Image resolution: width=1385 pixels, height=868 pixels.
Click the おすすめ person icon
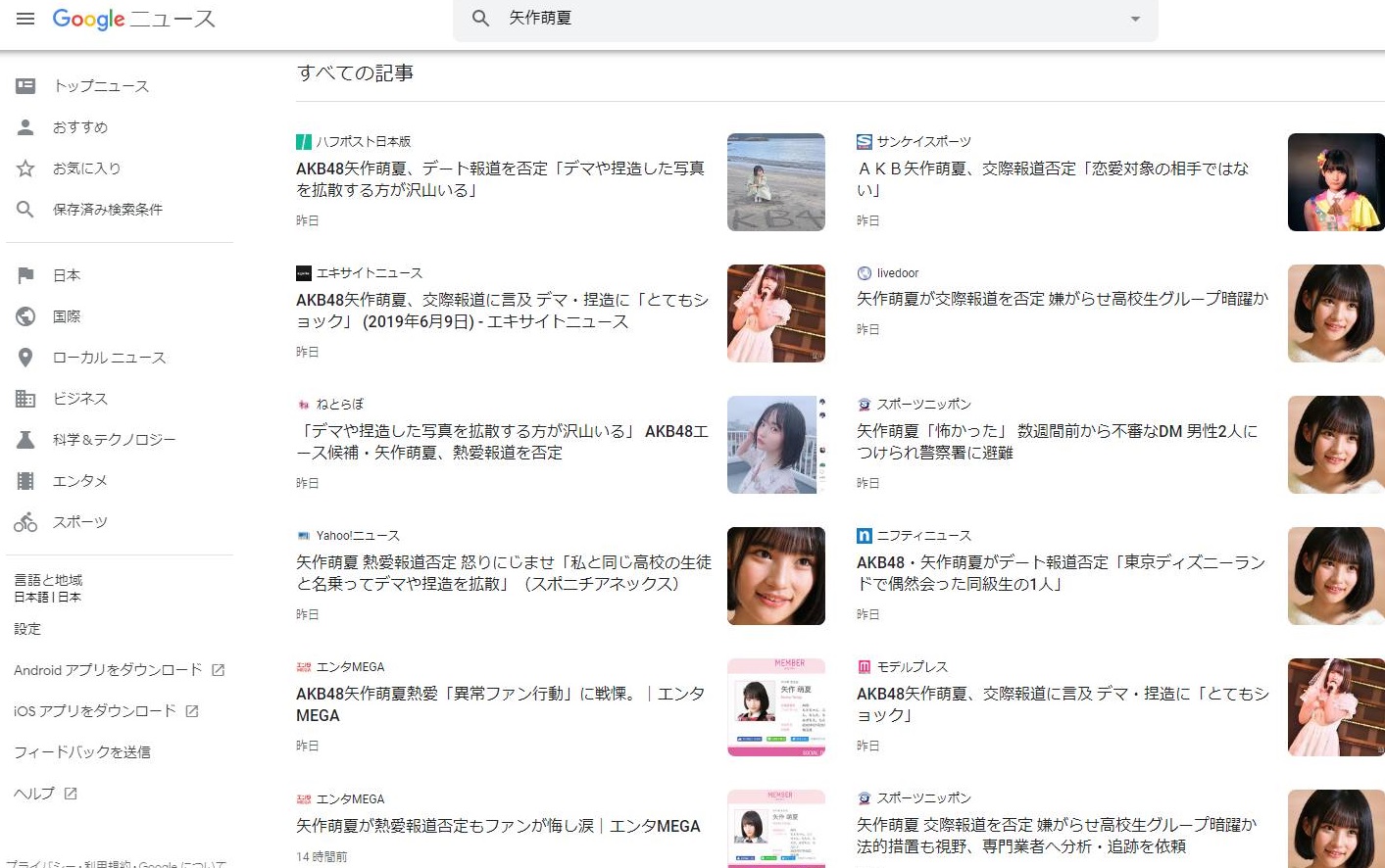tap(25, 127)
